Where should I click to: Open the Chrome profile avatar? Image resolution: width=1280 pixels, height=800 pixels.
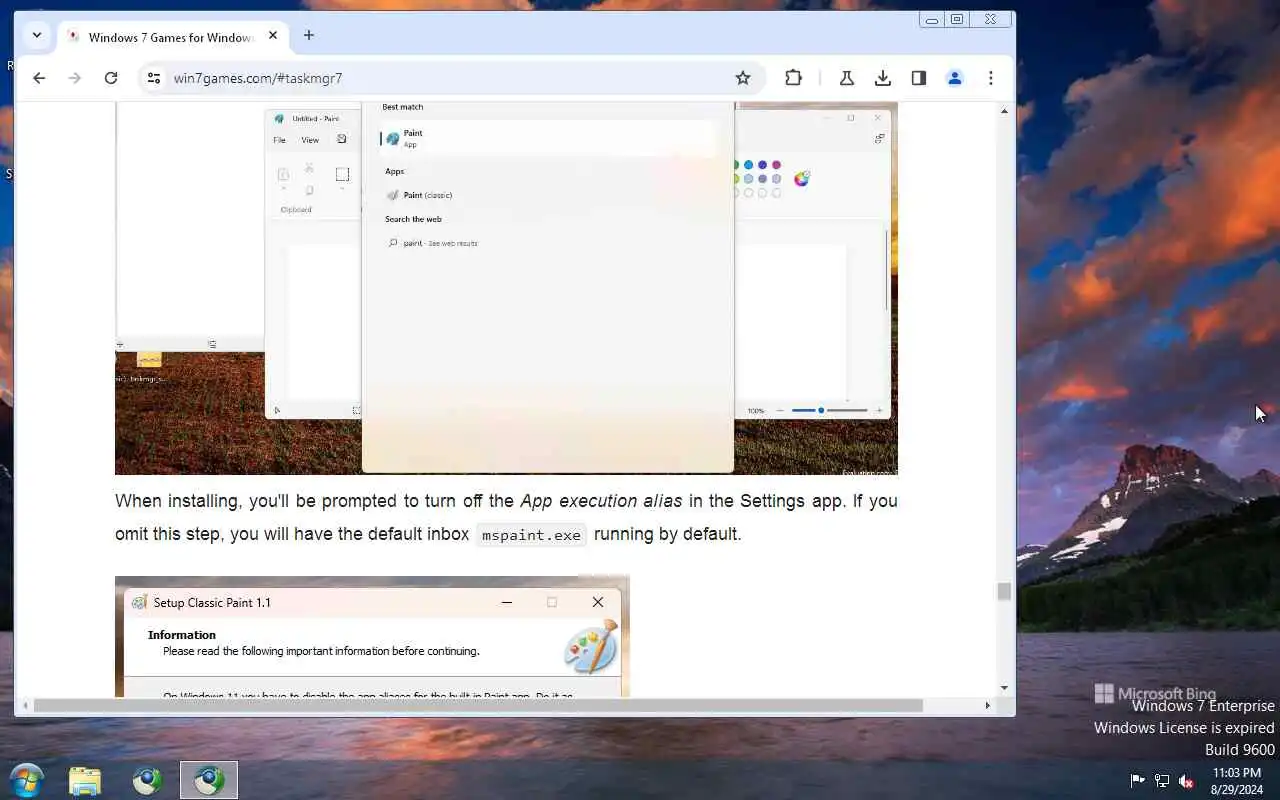[x=955, y=78]
